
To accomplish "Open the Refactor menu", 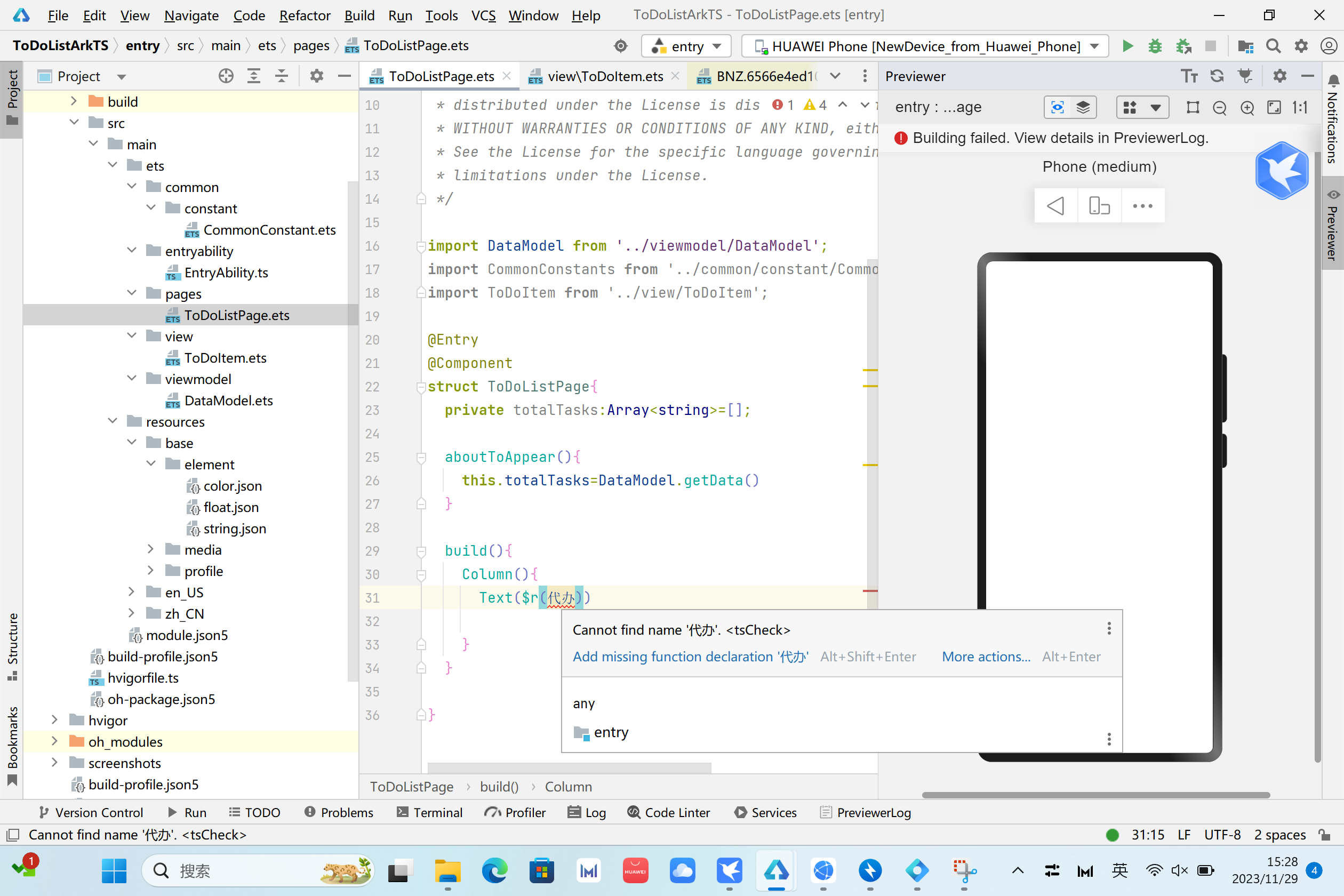I will (305, 15).
